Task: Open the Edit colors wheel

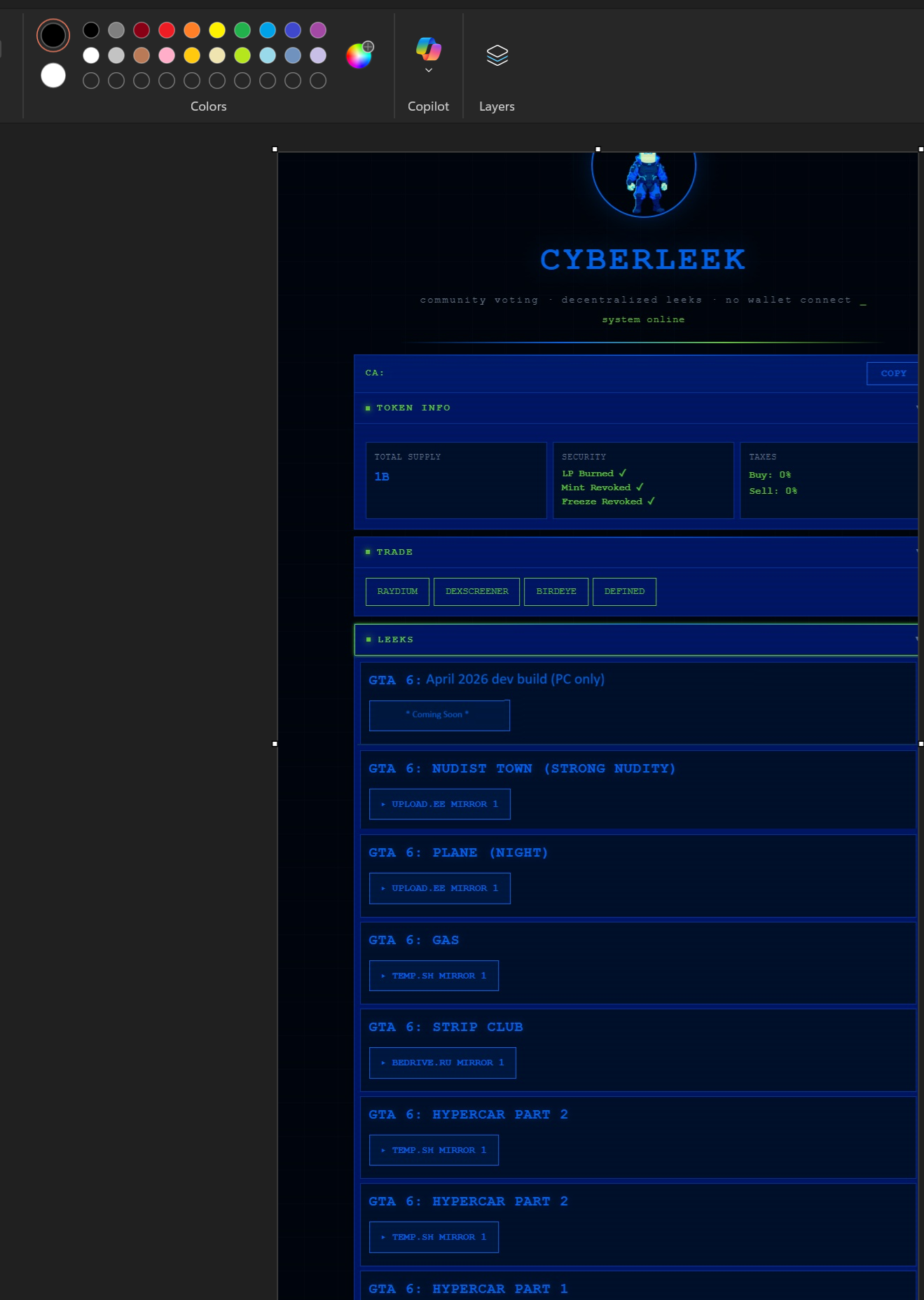Action: [x=360, y=55]
